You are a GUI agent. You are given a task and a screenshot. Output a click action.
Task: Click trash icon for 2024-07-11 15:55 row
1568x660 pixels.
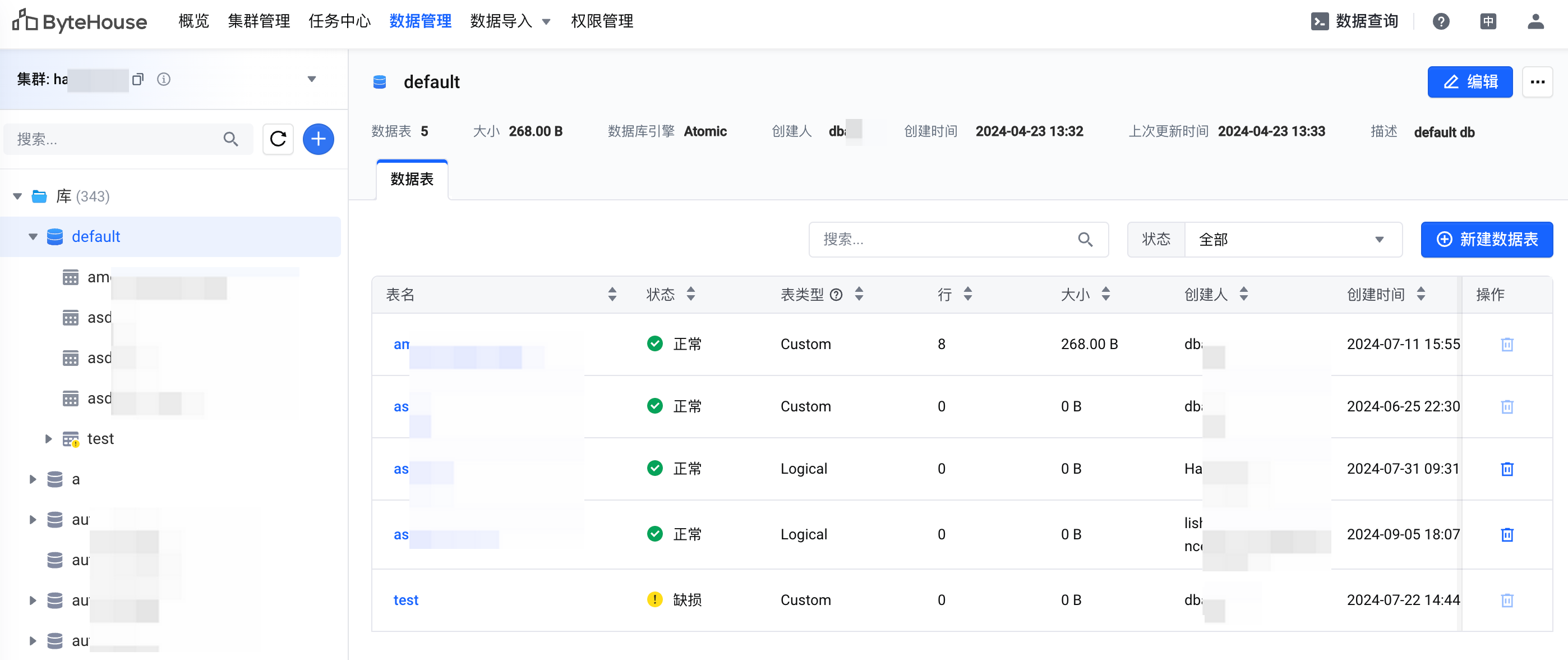click(x=1507, y=345)
